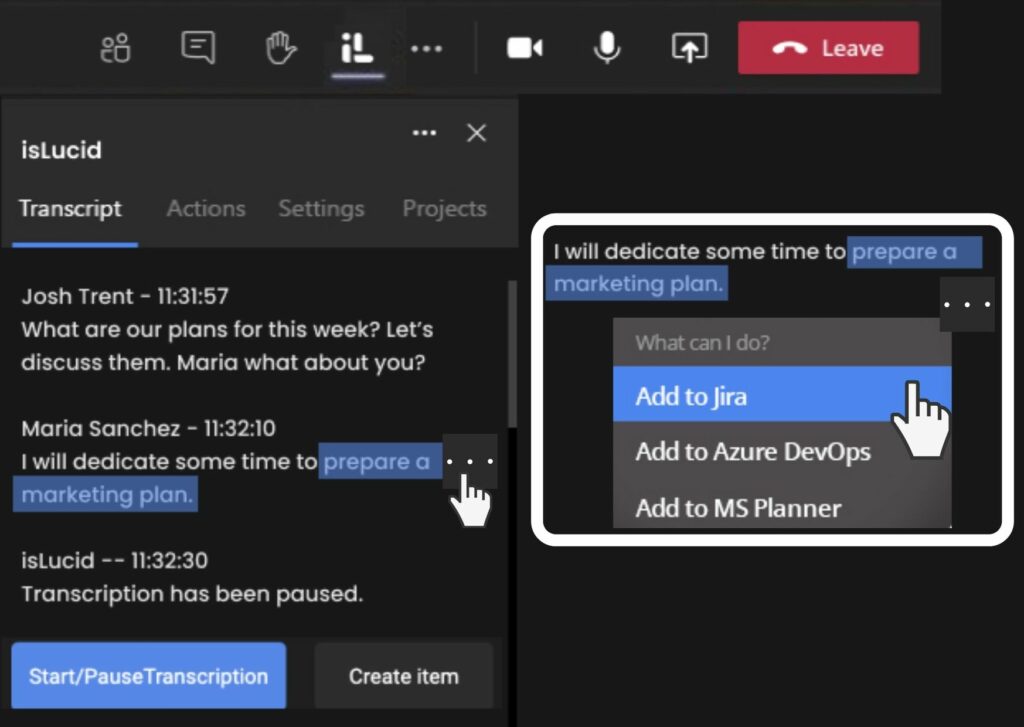This screenshot has width=1024, height=727.
Task: Click the Create item button
Action: click(404, 675)
